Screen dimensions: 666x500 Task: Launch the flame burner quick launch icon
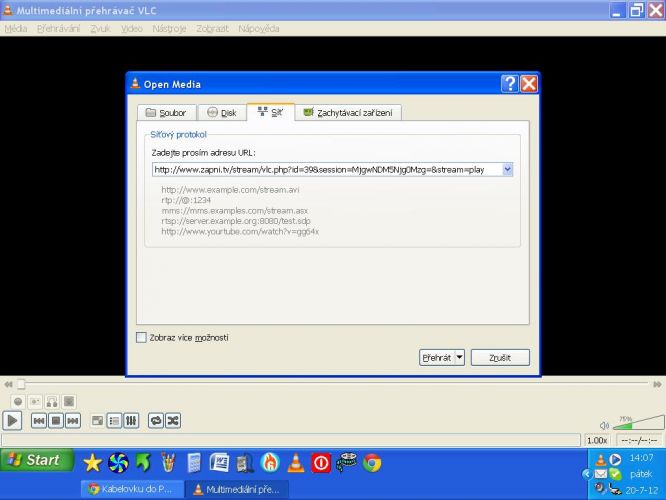(x=270, y=463)
